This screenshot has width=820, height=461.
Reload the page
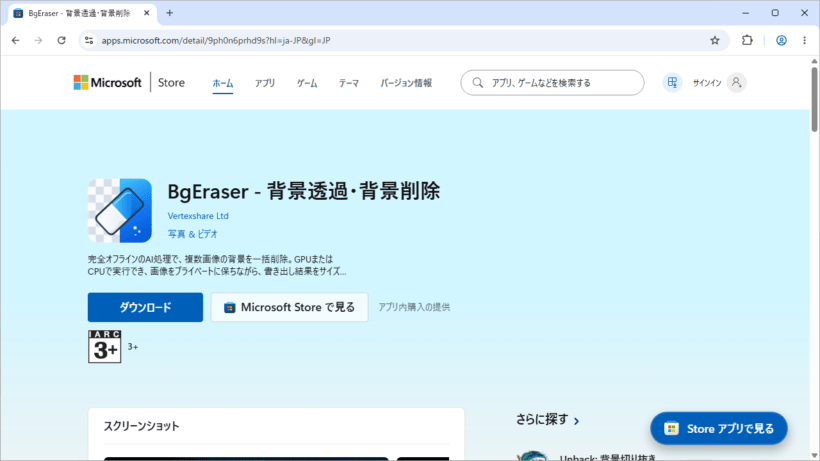pos(61,40)
